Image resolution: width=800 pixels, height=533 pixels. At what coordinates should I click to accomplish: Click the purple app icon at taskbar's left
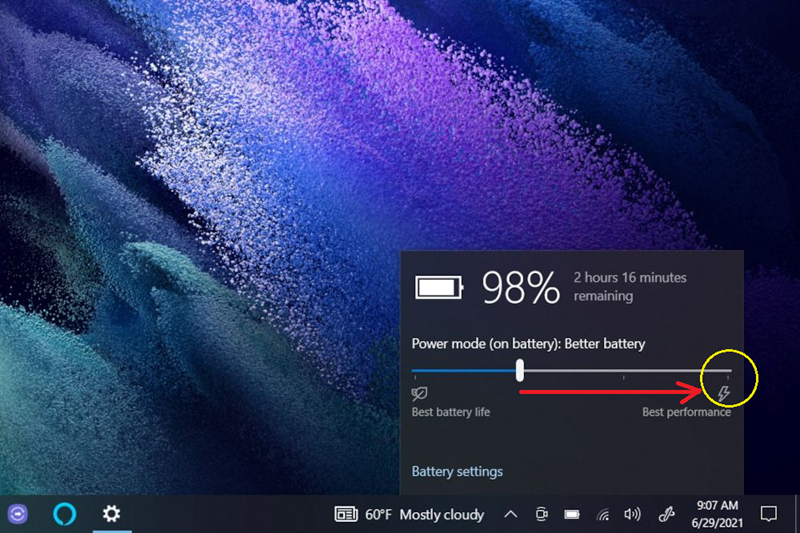(18, 514)
